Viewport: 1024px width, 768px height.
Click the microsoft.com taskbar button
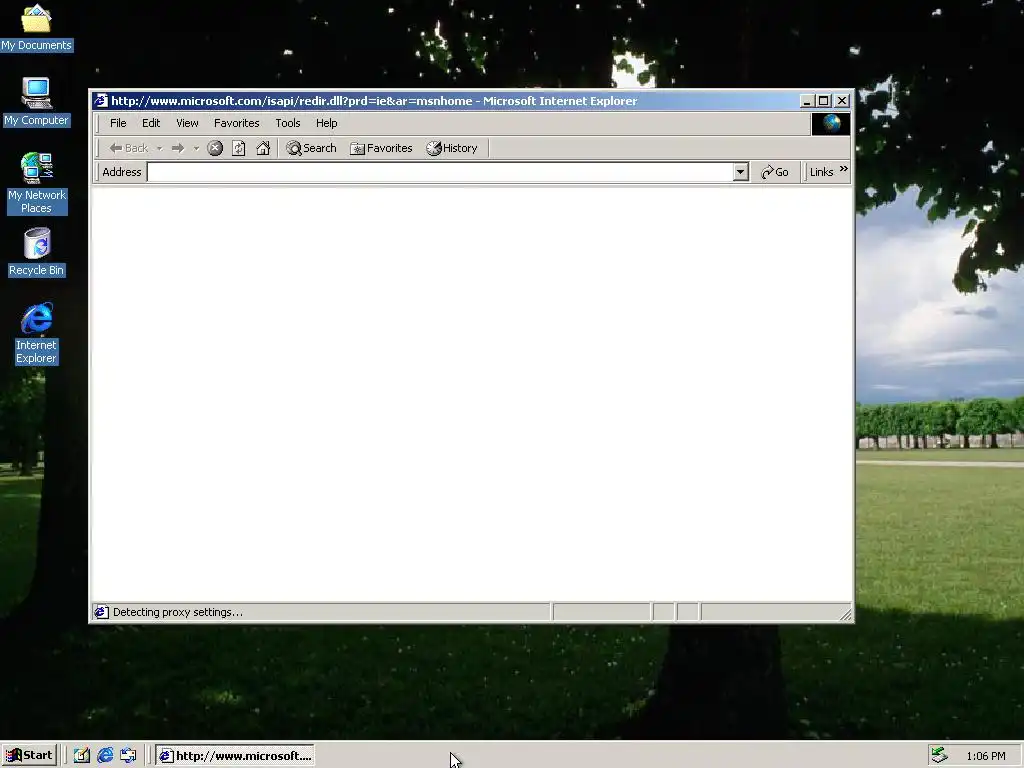click(x=235, y=756)
